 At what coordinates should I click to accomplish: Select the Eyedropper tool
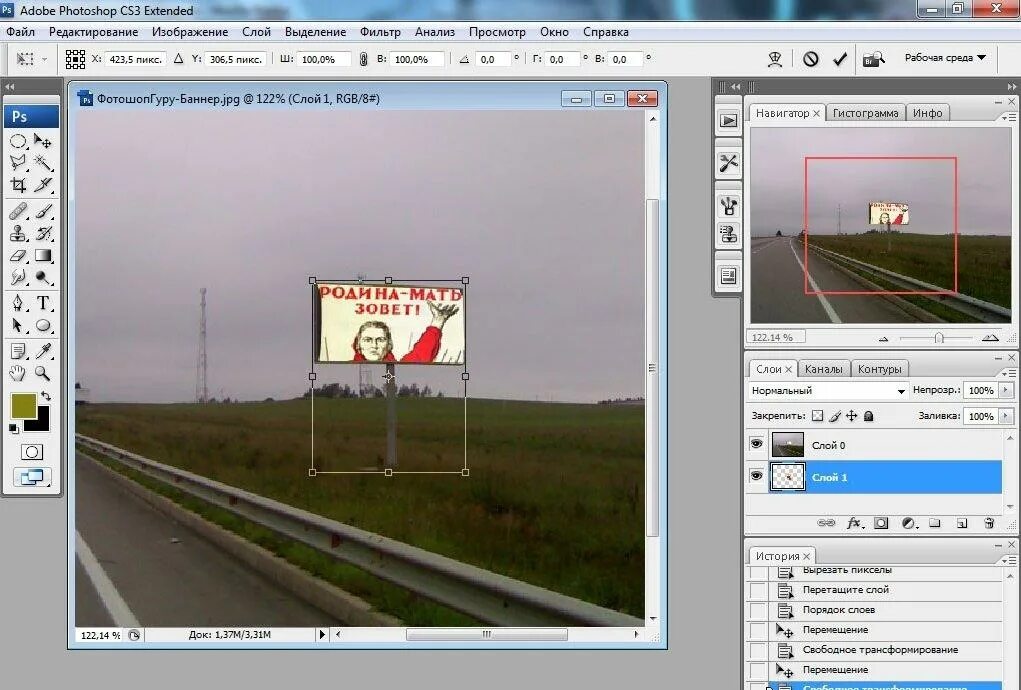(x=43, y=352)
